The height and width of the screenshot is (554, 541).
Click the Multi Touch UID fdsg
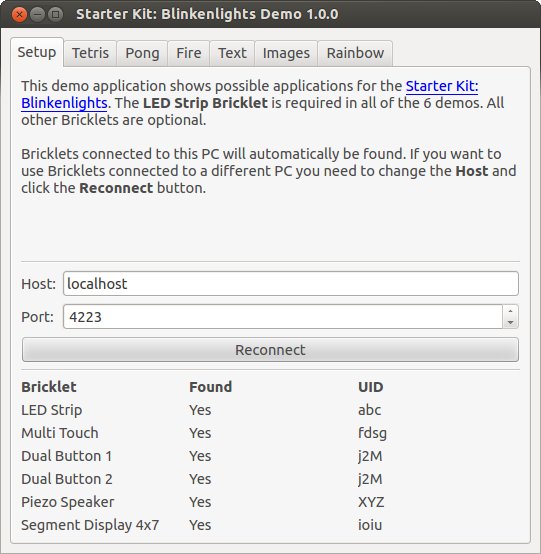tap(372, 433)
